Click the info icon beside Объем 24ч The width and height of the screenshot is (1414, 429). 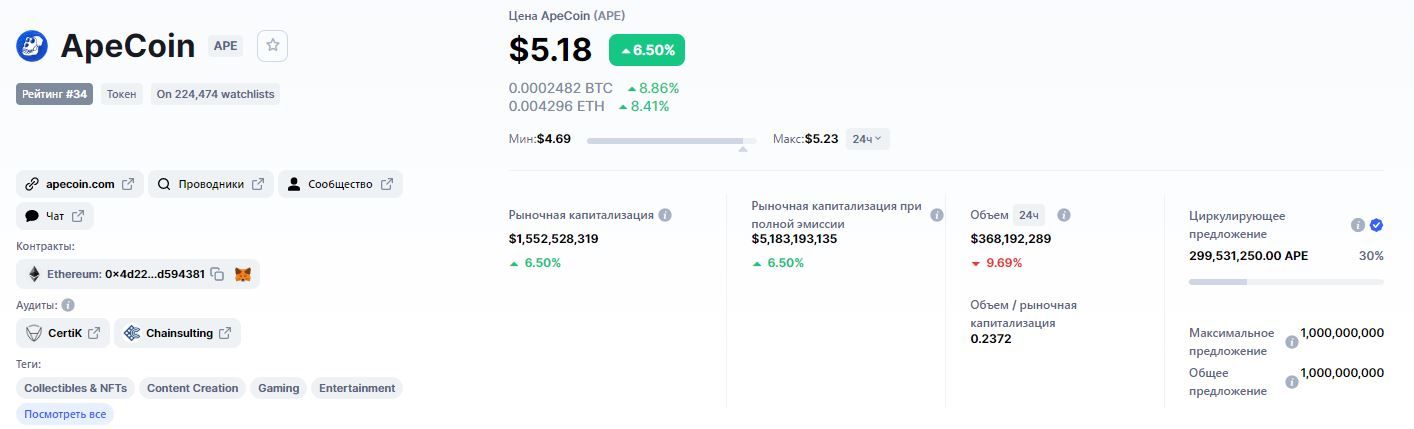(x=1064, y=215)
